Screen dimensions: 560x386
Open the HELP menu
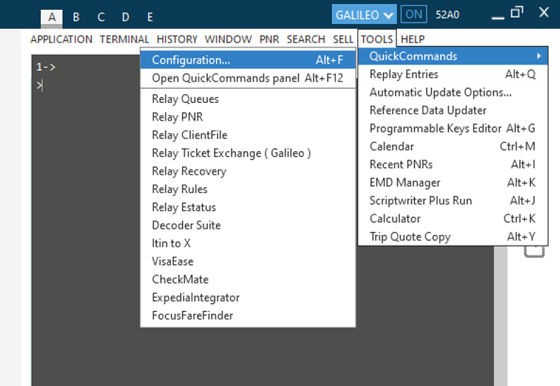(412, 39)
